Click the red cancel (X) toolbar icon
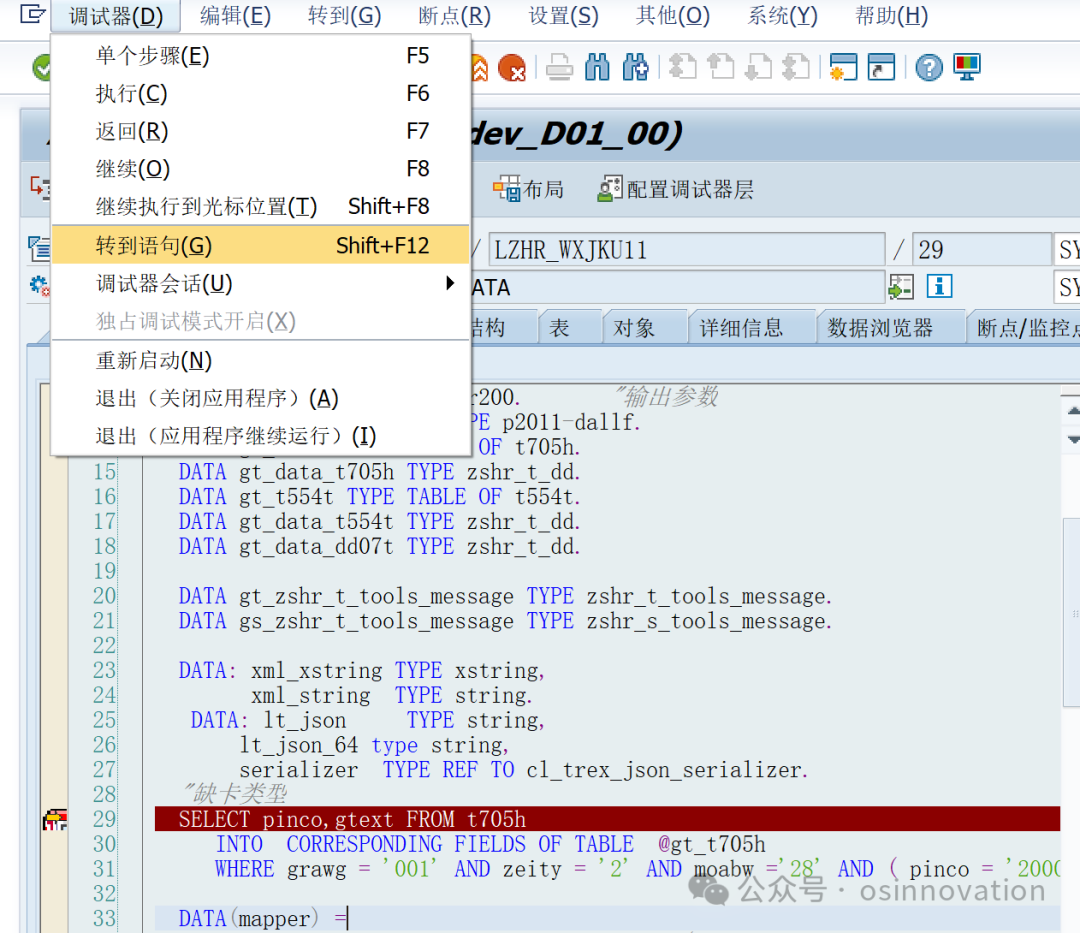 click(x=512, y=68)
